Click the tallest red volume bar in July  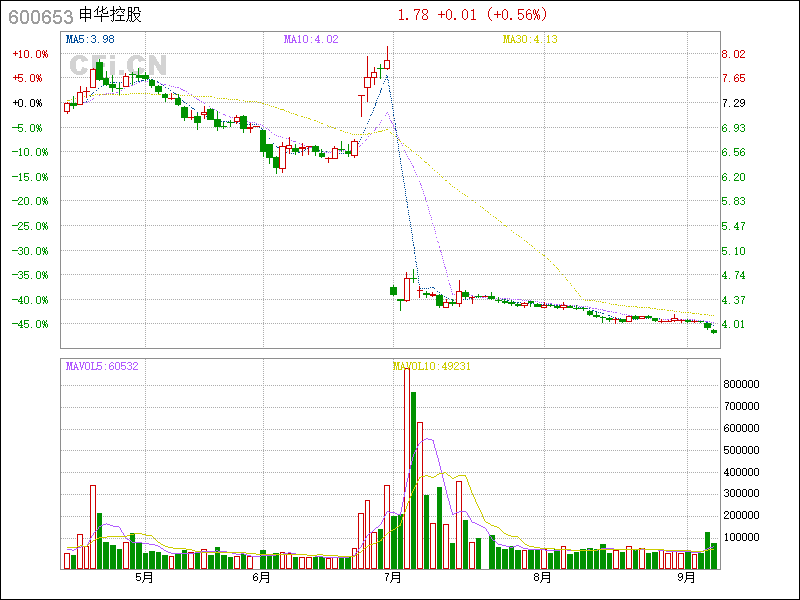click(407, 468)
